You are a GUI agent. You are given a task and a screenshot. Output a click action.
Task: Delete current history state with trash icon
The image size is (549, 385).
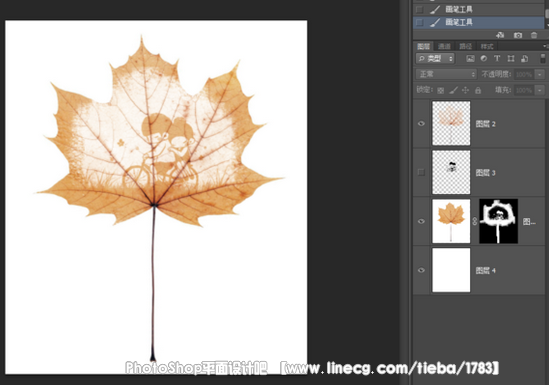(534, 35)
